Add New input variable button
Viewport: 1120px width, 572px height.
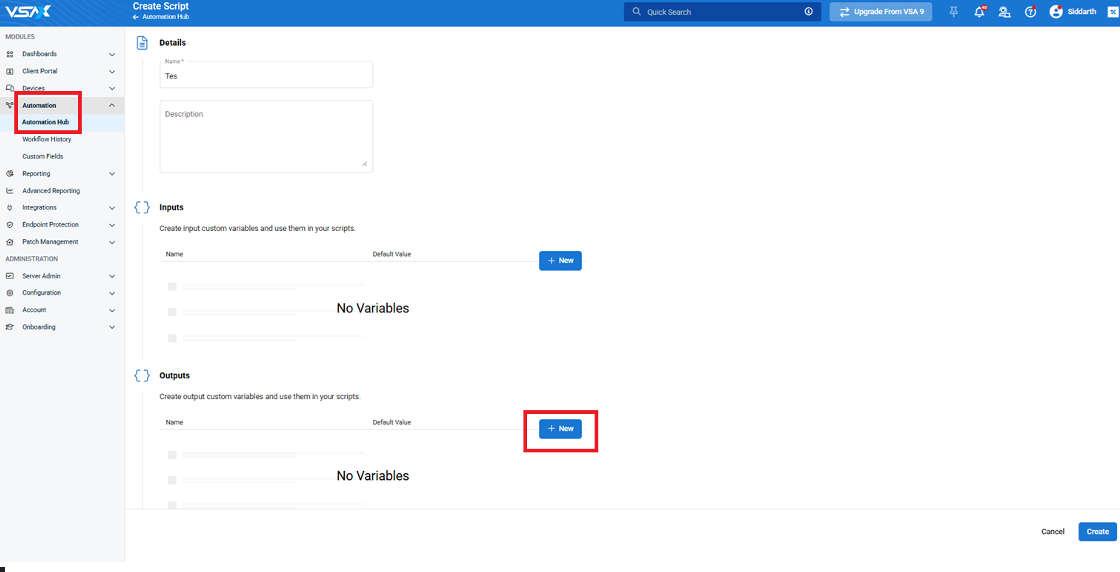coord(560,260)
